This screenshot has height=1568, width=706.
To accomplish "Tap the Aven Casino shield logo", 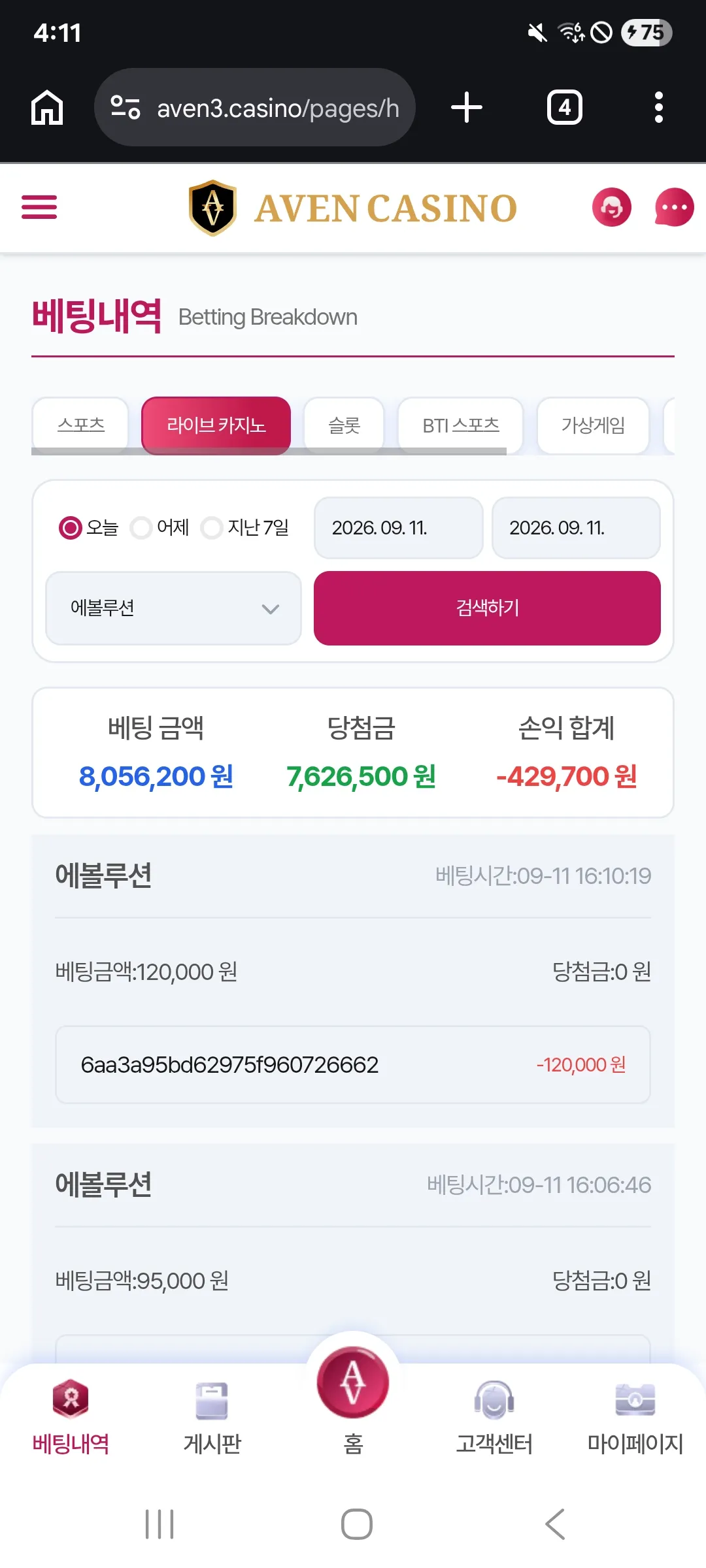I will pos(212,208).
